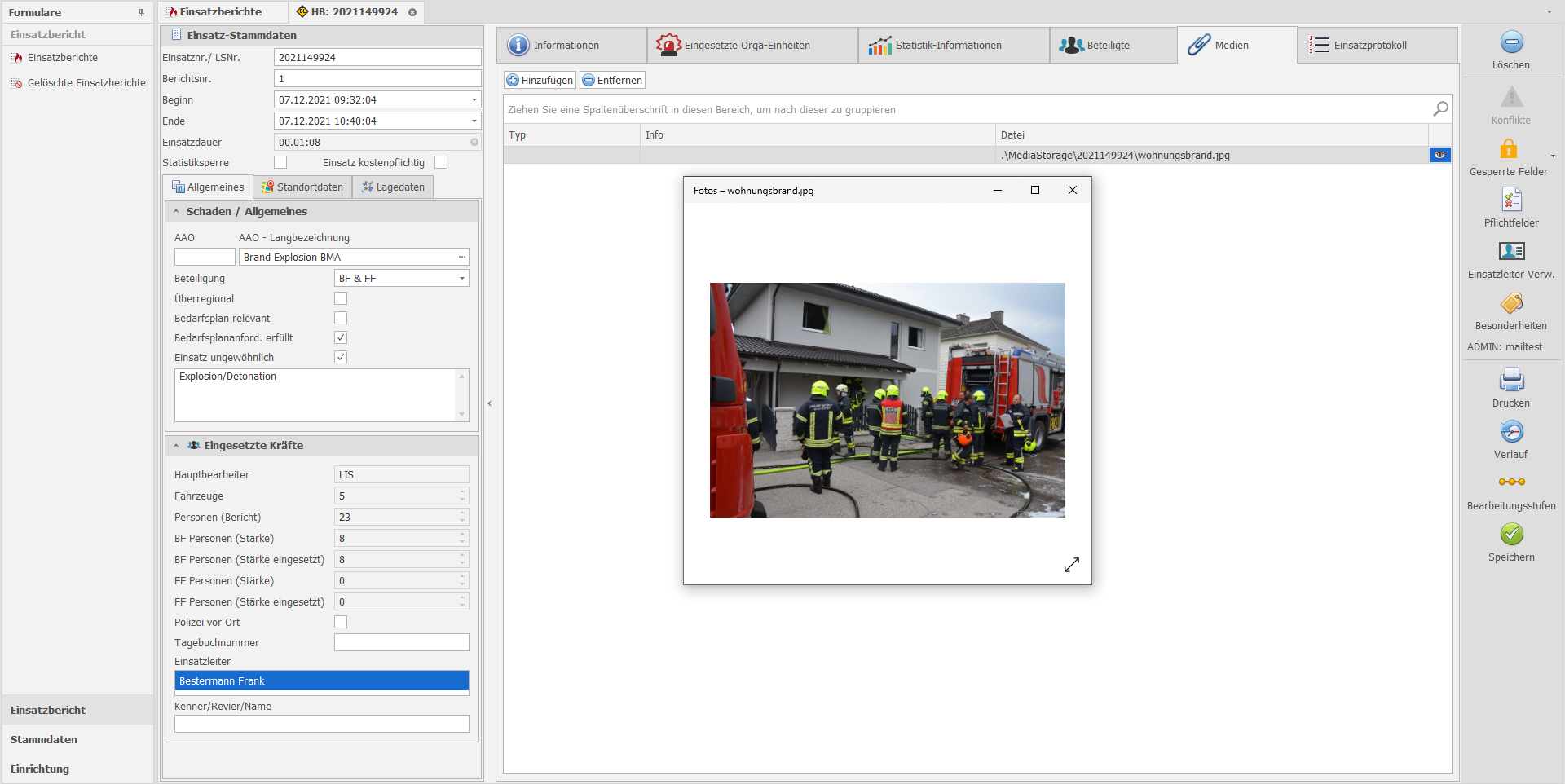
Task: Uncheck Einsatz ungewöhnlich checkbox
Action: pyautogui.click(x=341, y=357)
